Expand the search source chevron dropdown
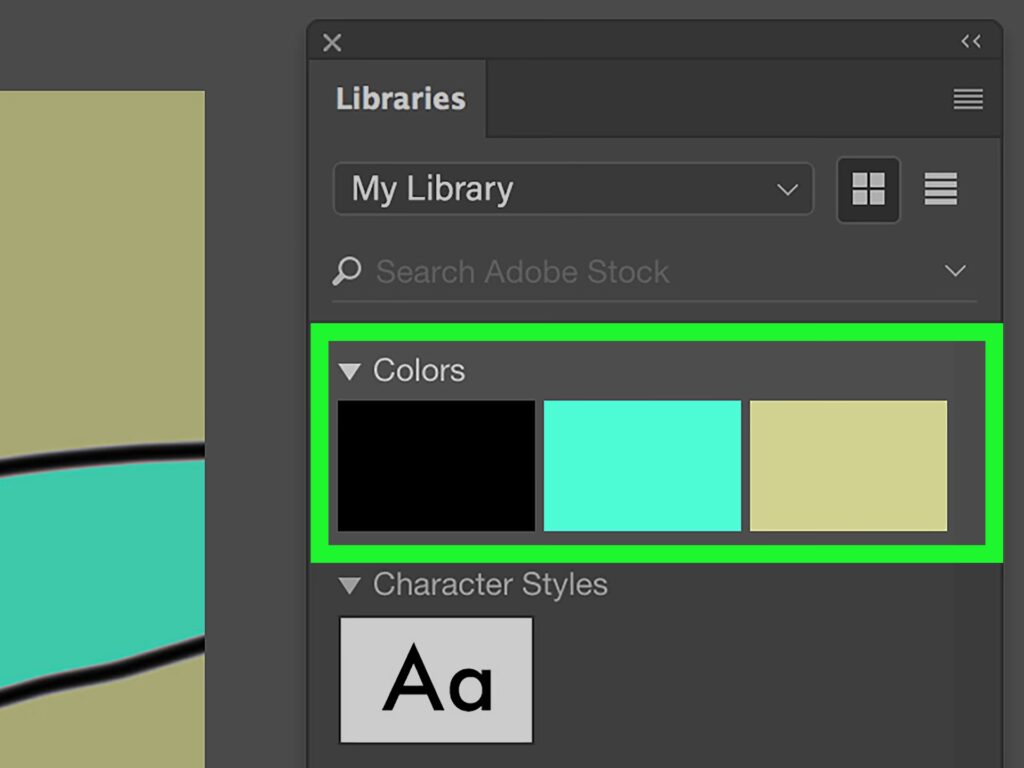 pos(955,271)
